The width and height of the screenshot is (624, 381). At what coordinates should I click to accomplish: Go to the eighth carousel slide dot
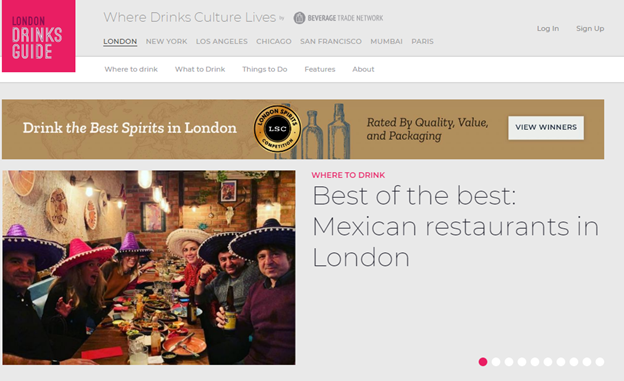tap(574, 362)
